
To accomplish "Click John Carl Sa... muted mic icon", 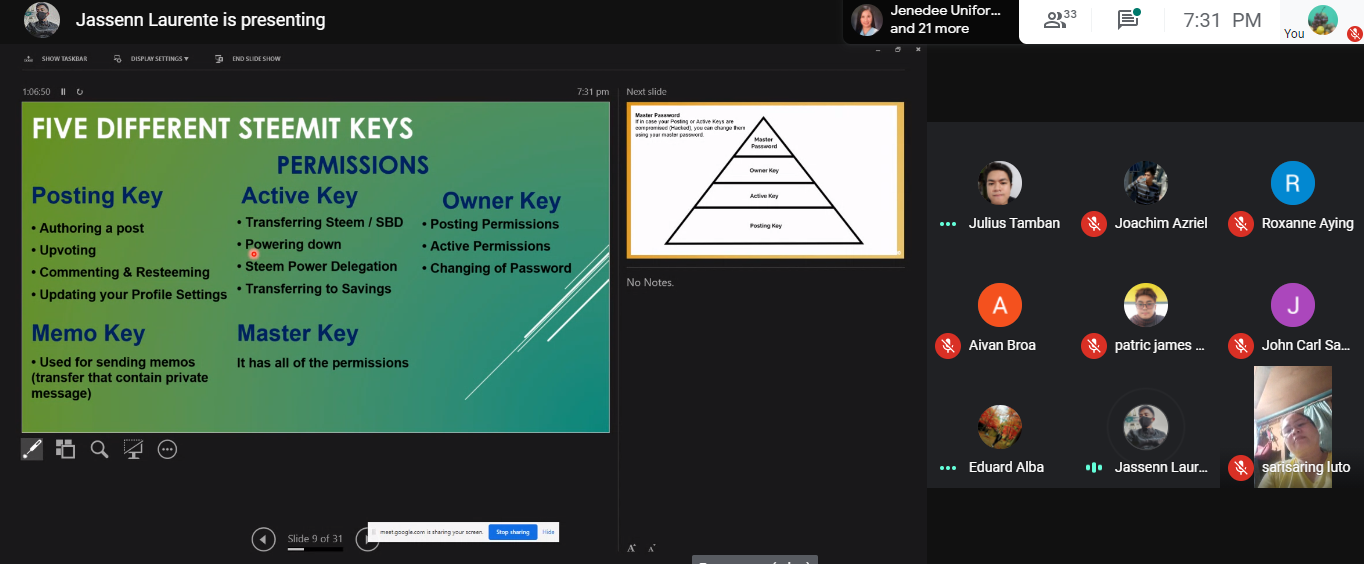I will click(1241, 346).
